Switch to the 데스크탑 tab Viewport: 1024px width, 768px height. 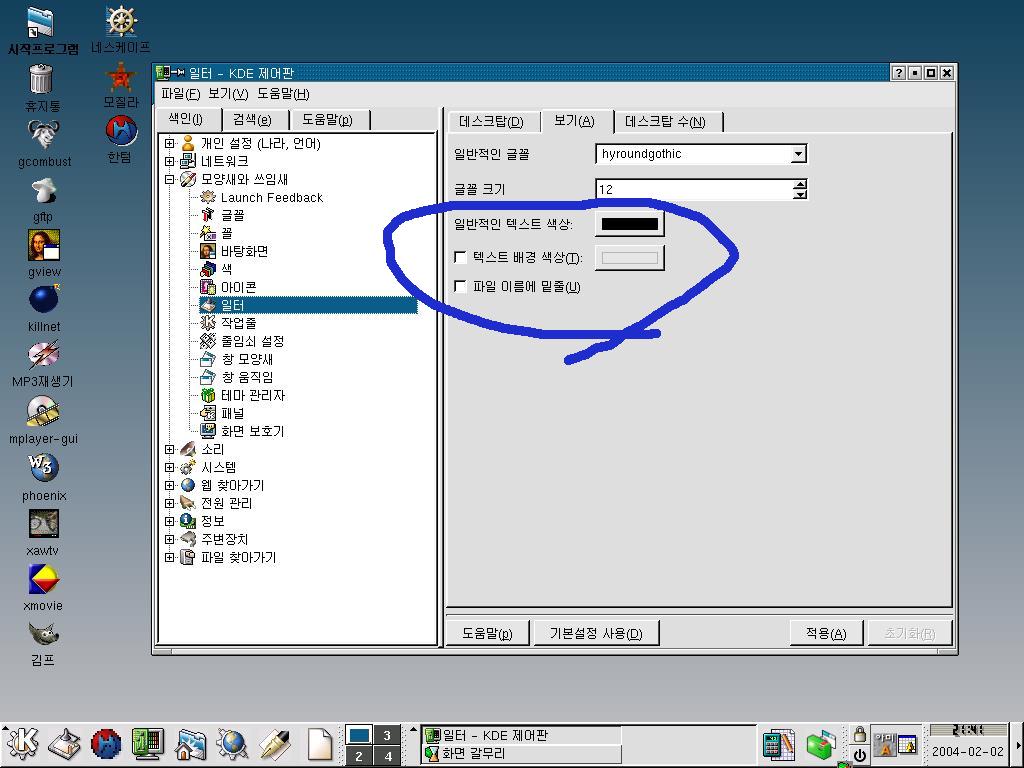tap(491, 122)
